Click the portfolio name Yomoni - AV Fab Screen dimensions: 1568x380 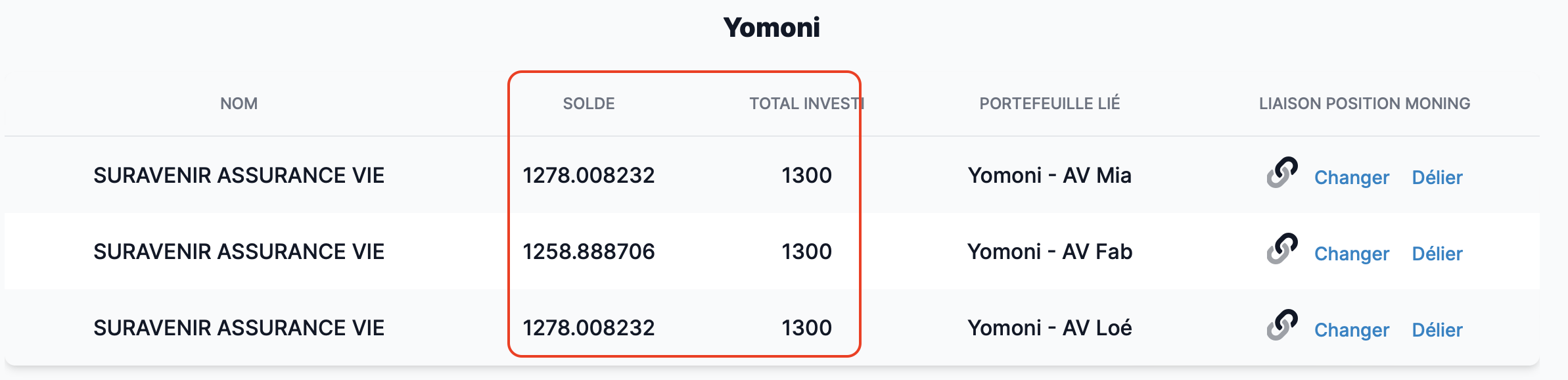(1049, 252)
